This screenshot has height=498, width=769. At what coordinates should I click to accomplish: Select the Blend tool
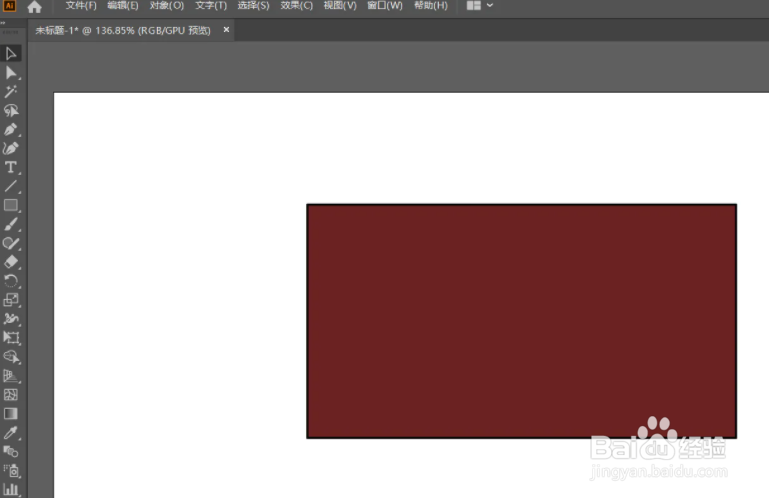(11, 451)
